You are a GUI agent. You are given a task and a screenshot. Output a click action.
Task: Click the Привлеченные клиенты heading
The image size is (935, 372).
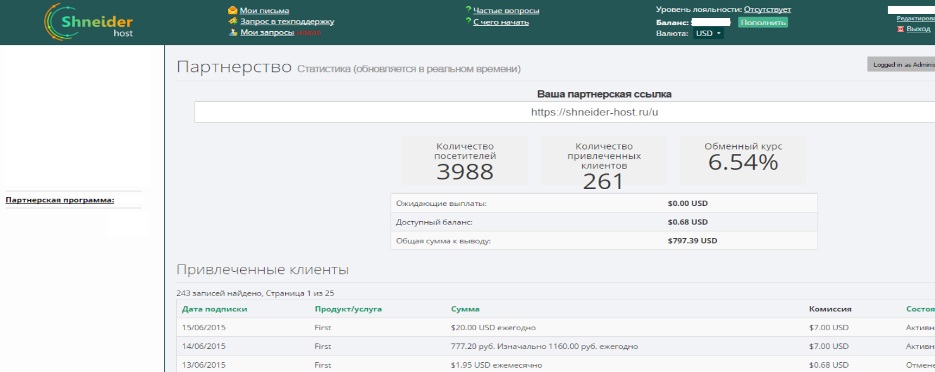tap(262, 269)
